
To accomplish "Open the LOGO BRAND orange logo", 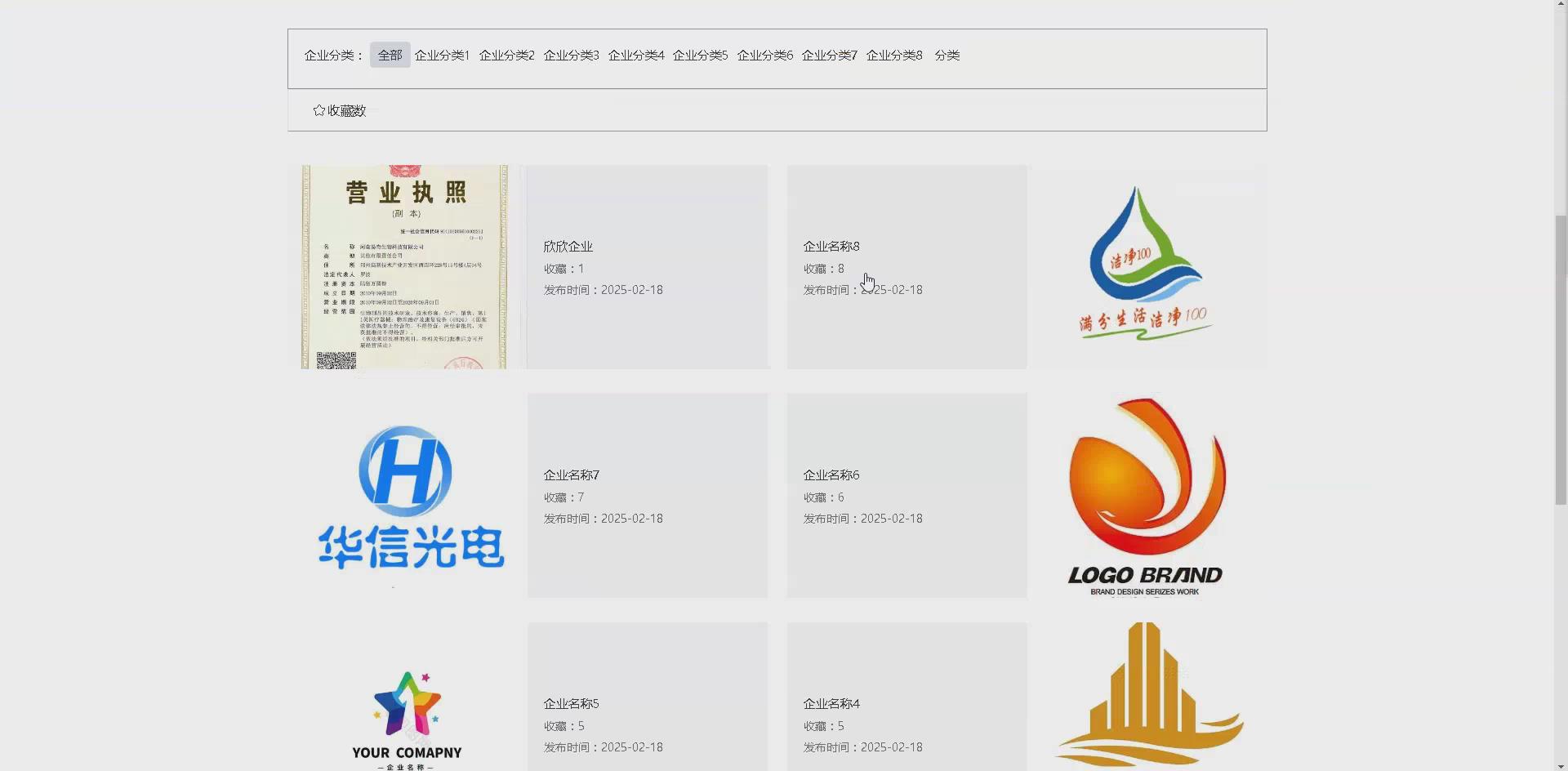I will [1147, 496].
